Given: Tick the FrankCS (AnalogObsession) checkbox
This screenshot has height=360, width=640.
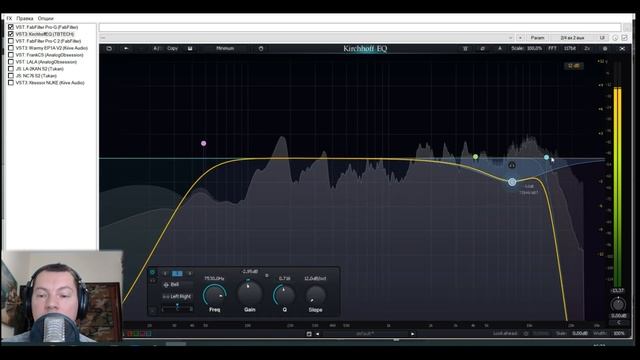Looking at the screenshot, I should [x=11, y=55].
